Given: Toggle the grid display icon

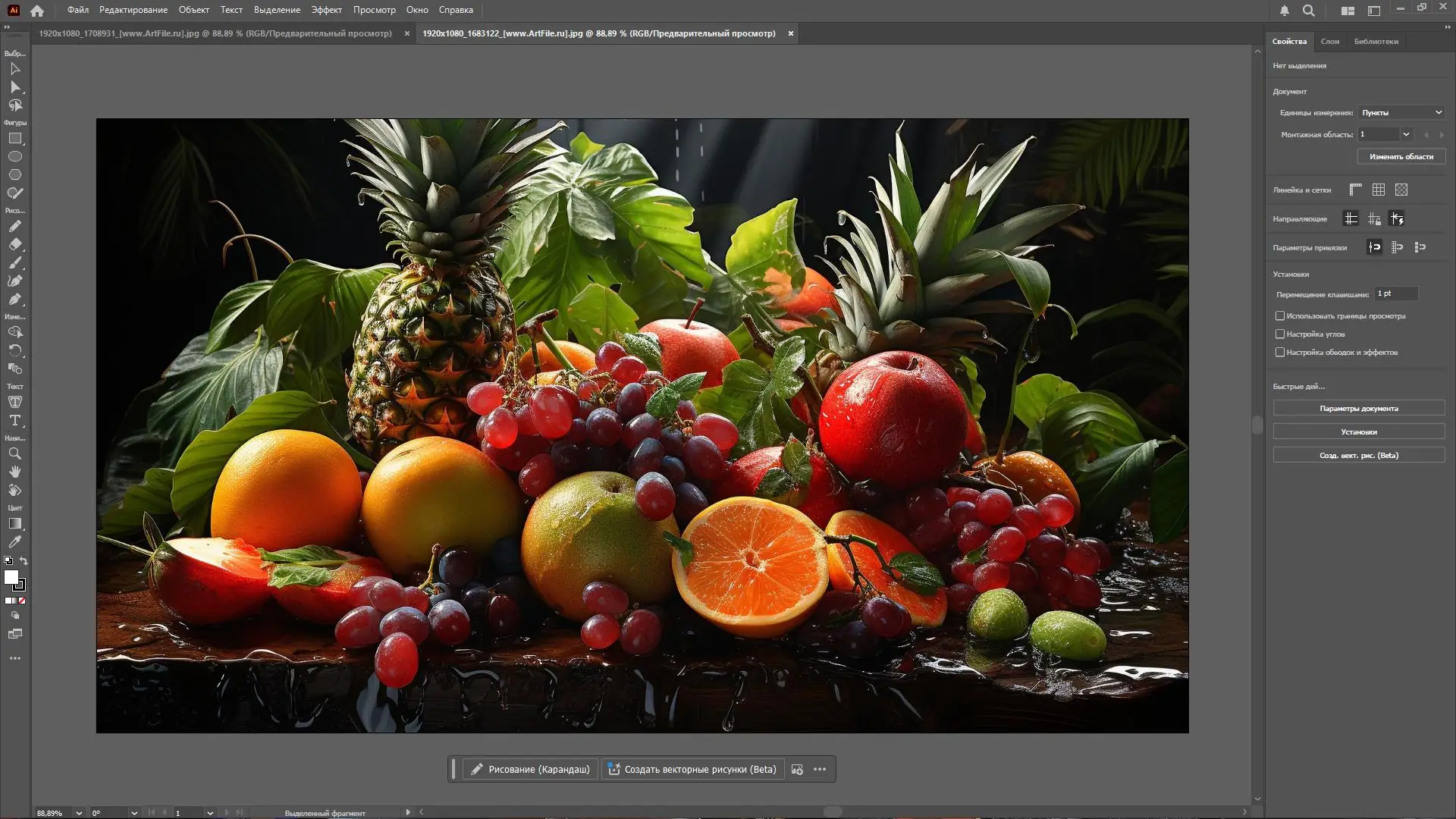Looking at the screenshot, I should (1378, 190).
